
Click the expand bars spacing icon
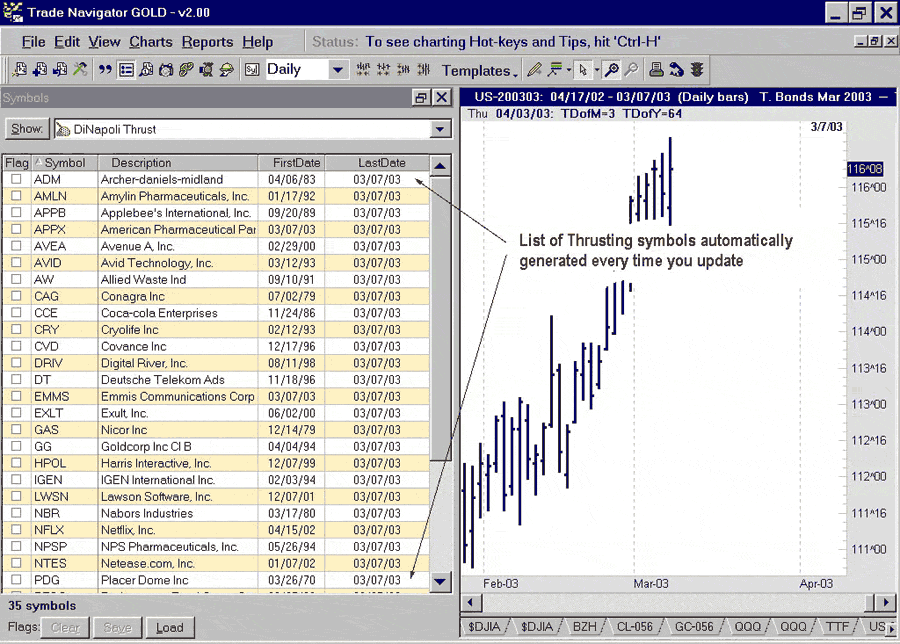pos(383,70)
